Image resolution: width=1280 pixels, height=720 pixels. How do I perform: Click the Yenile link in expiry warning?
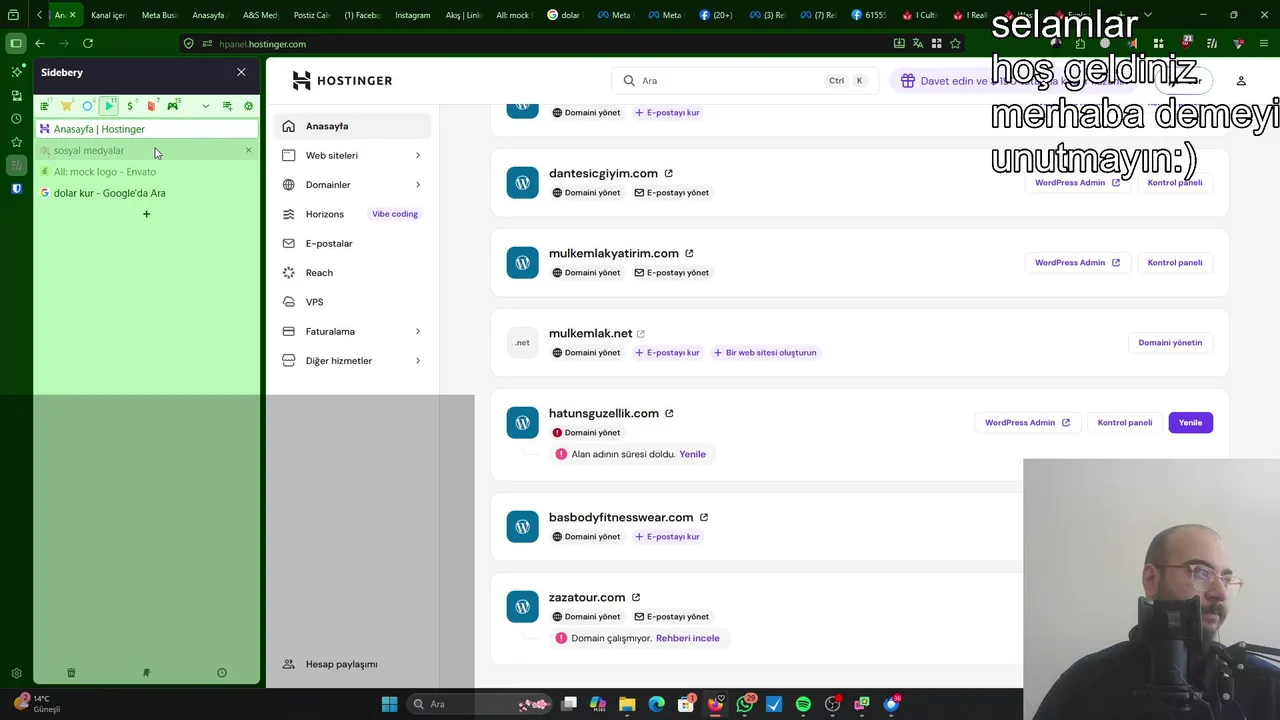coord(692,454)
